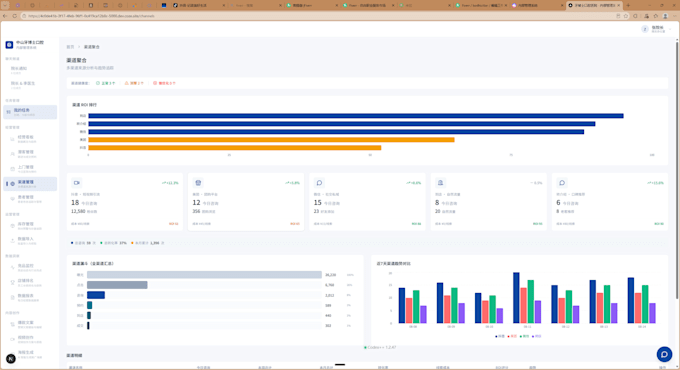This screenshot has width=680, height=370.
Task: Click the blue clinic logo at sidebar top
Action: (x=9, y=45)
